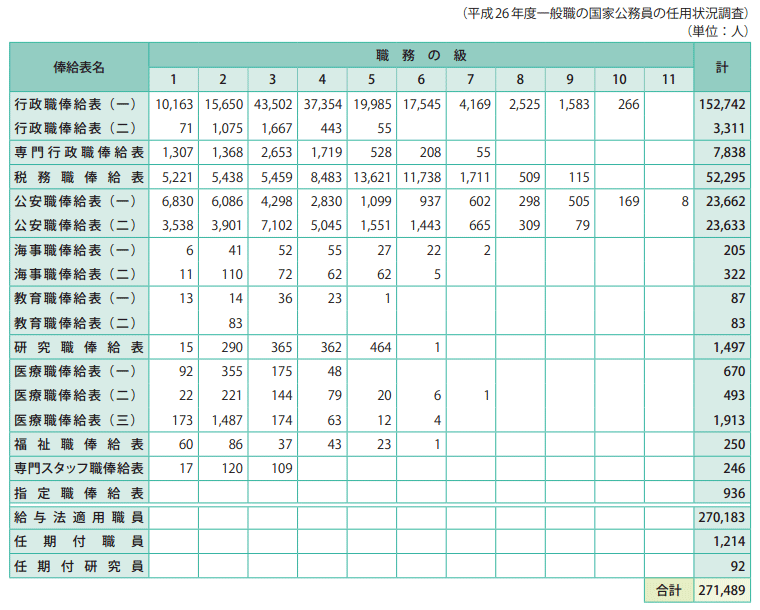Viewport: 760px width, 610px height.
Task: Click total value 1,214
Action: (728, 541)
